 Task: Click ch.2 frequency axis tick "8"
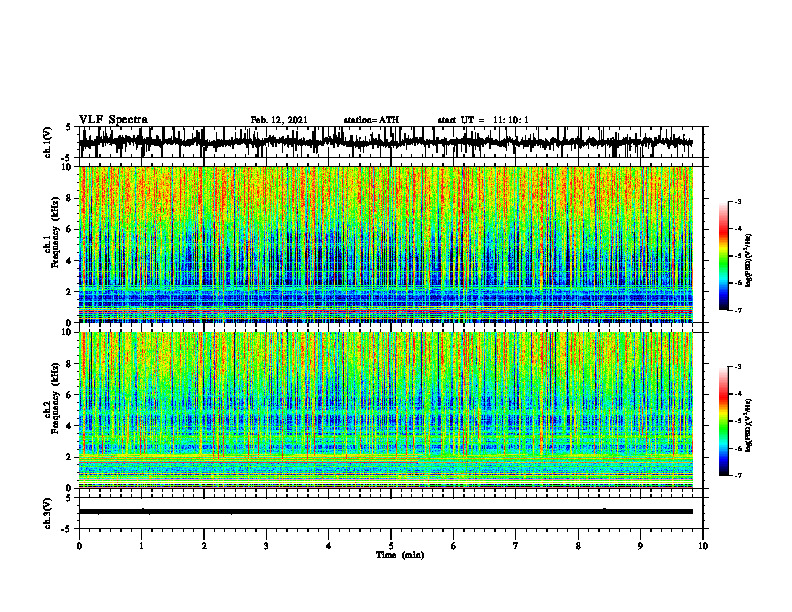tap(69, 364)
